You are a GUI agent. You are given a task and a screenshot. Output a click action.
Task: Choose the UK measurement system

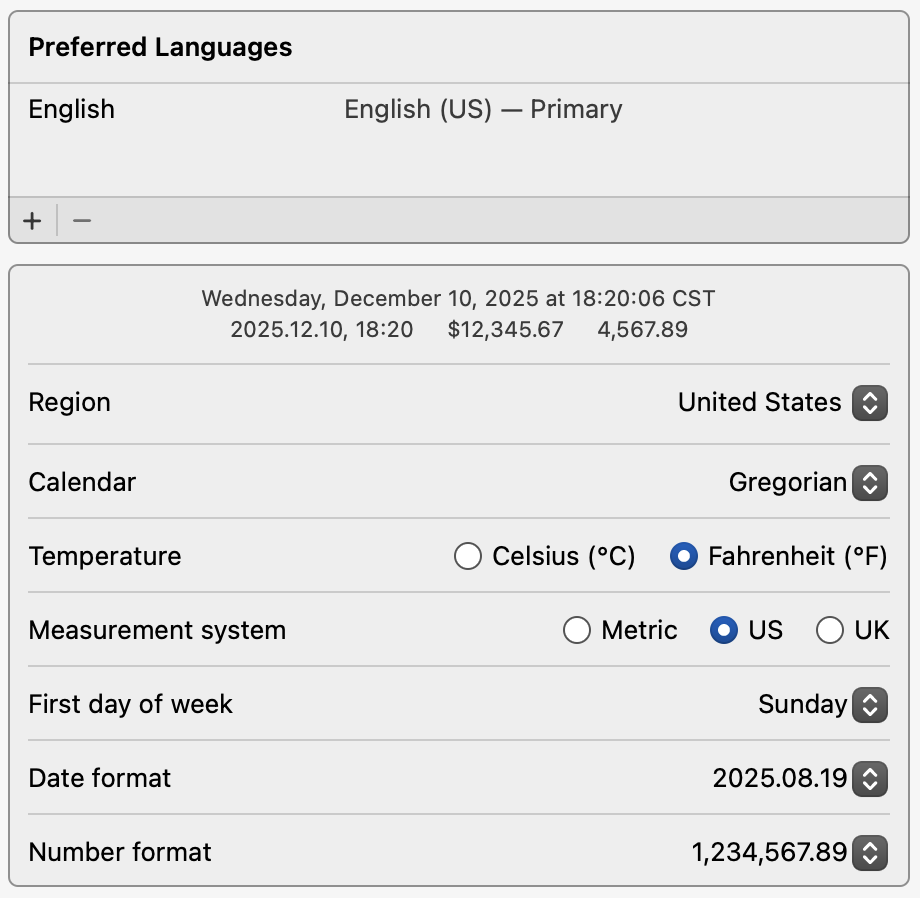[830, 631]
